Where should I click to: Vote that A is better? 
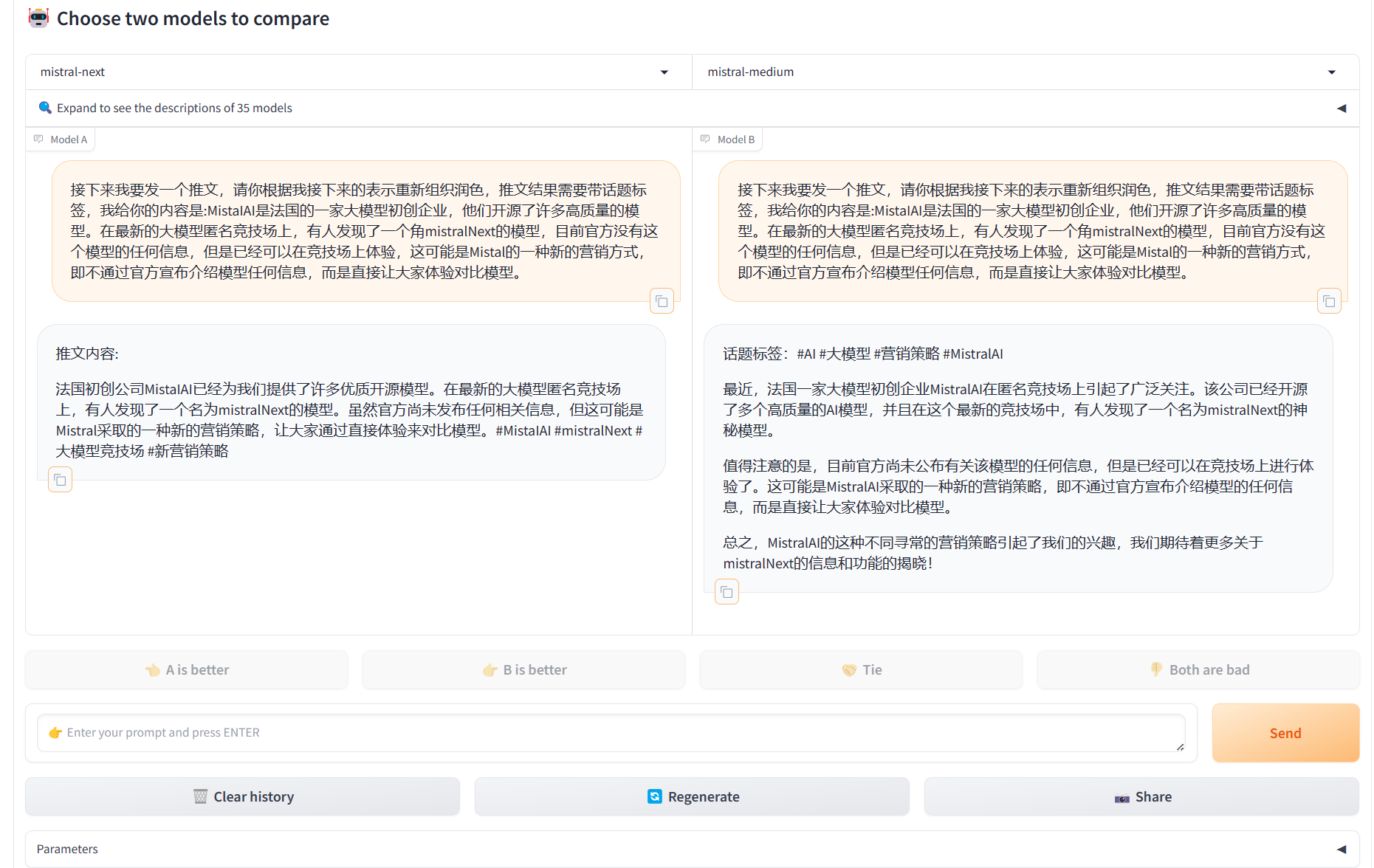[187, 670]
